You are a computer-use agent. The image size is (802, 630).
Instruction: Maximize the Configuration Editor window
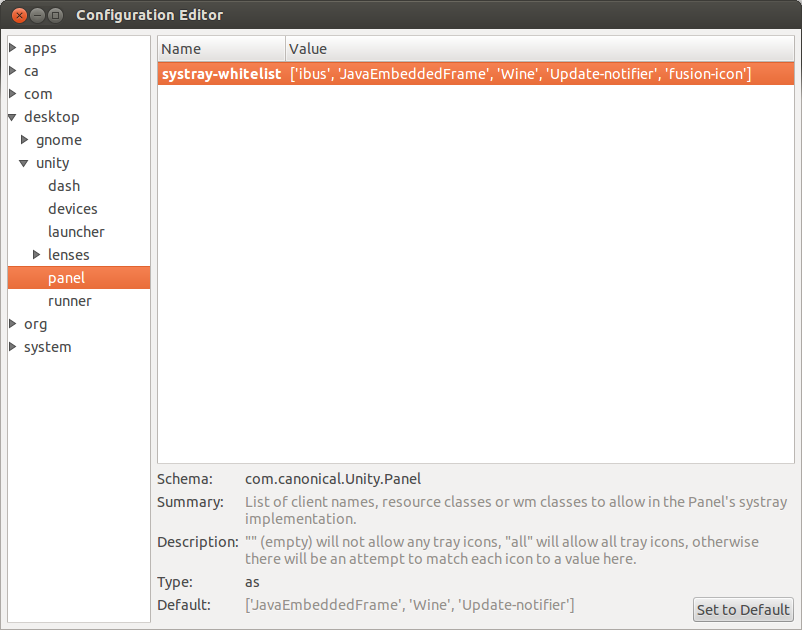[x=55, y=15]
